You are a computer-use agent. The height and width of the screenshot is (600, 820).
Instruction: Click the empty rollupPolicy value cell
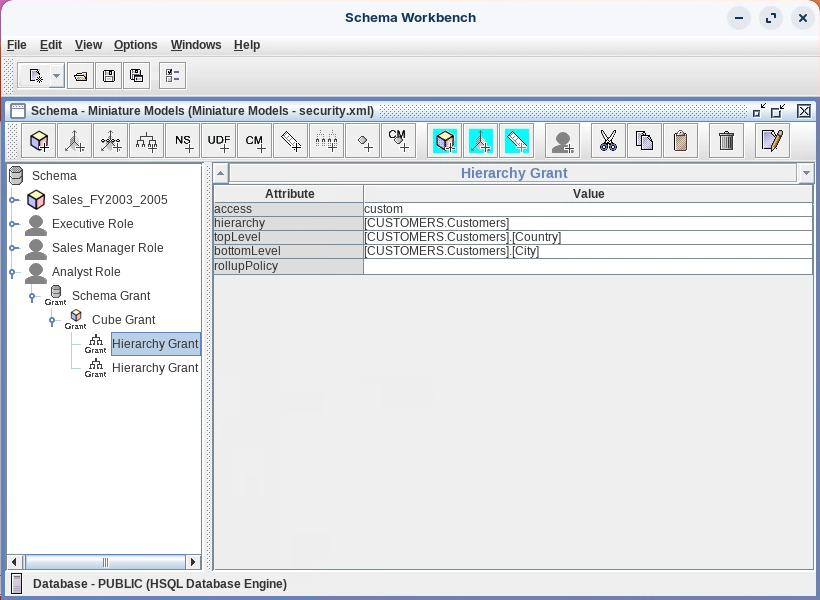[587, 267]
